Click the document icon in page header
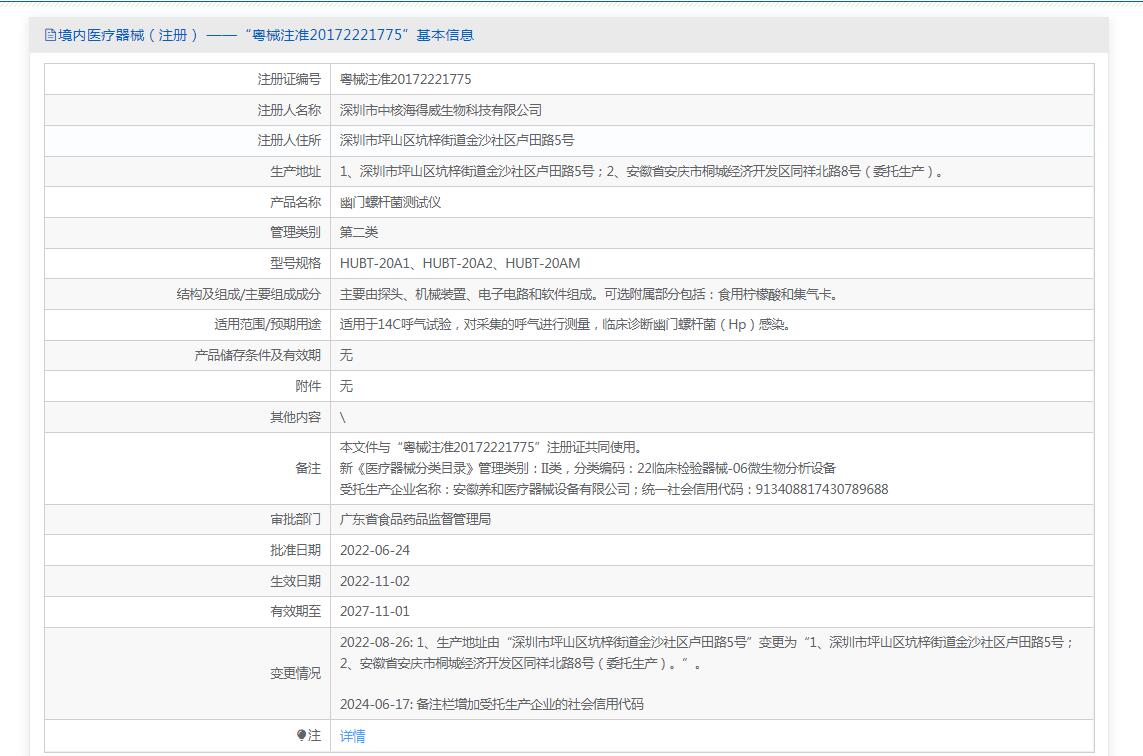1143x756 pixels. click(x=50, y=35)
